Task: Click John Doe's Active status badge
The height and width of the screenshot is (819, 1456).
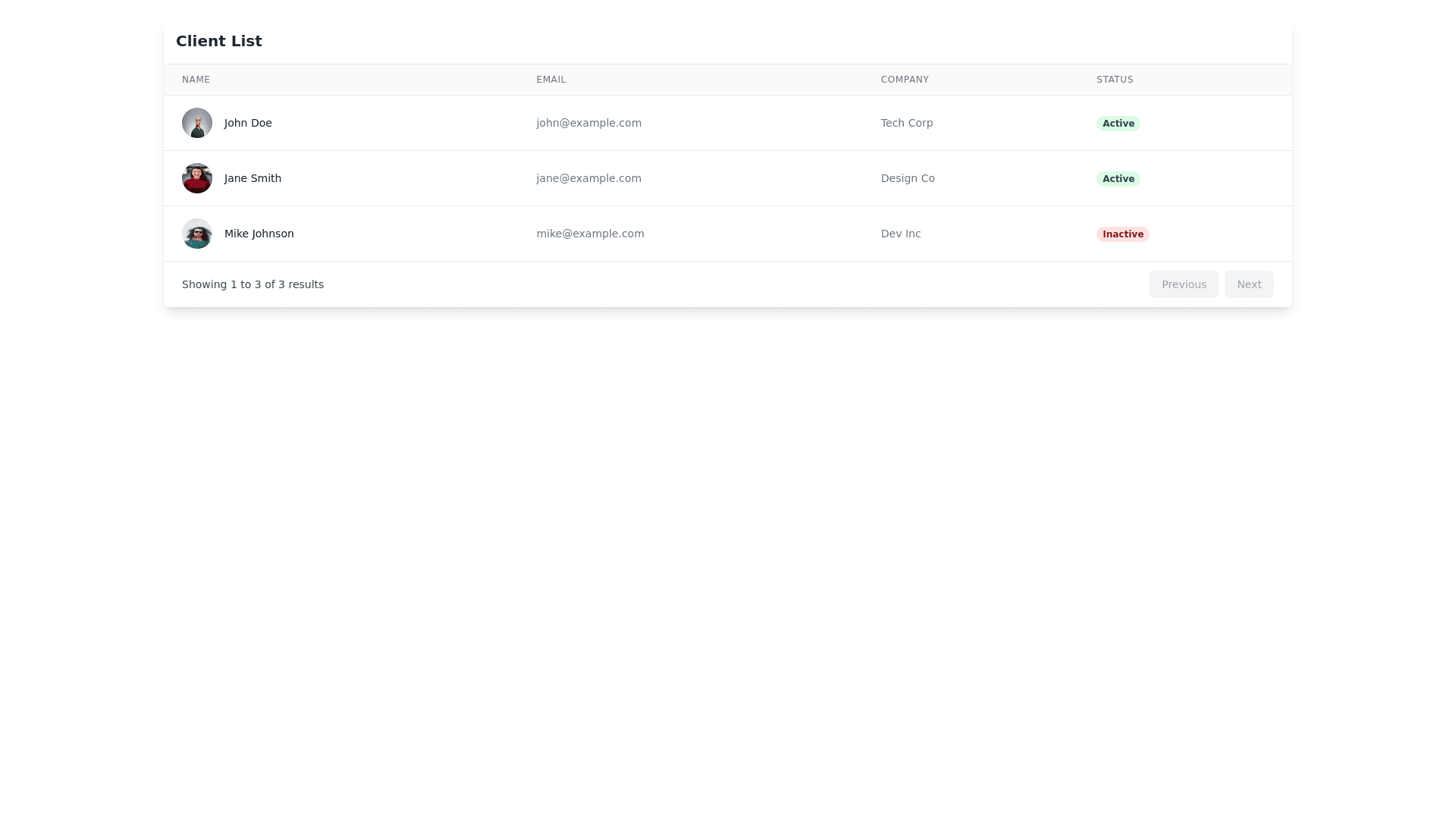Action: 1119,124
